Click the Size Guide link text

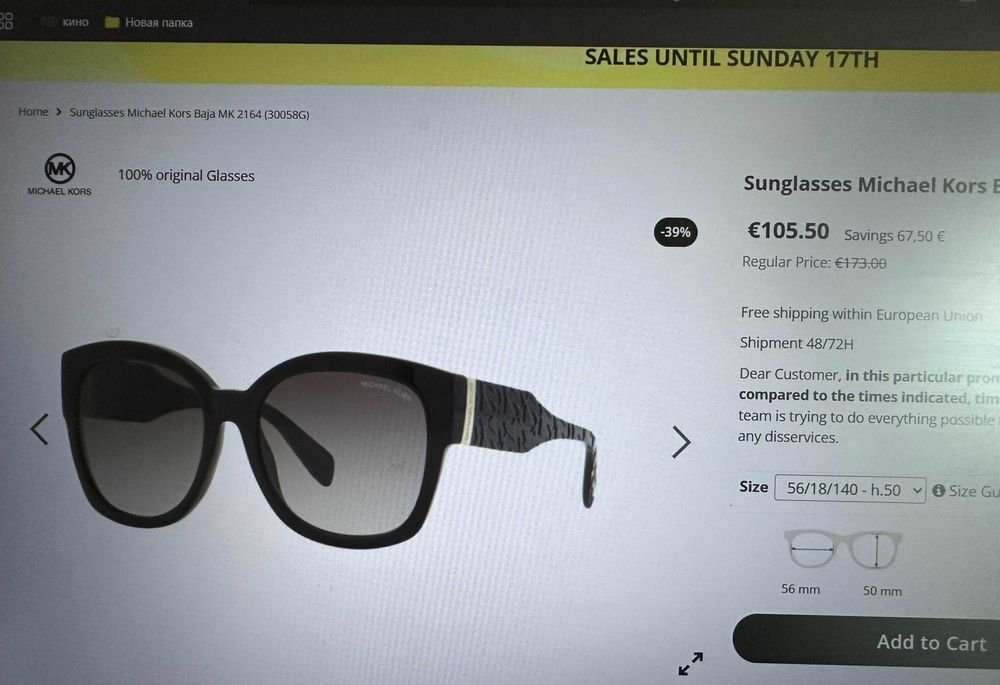(974, 491)
